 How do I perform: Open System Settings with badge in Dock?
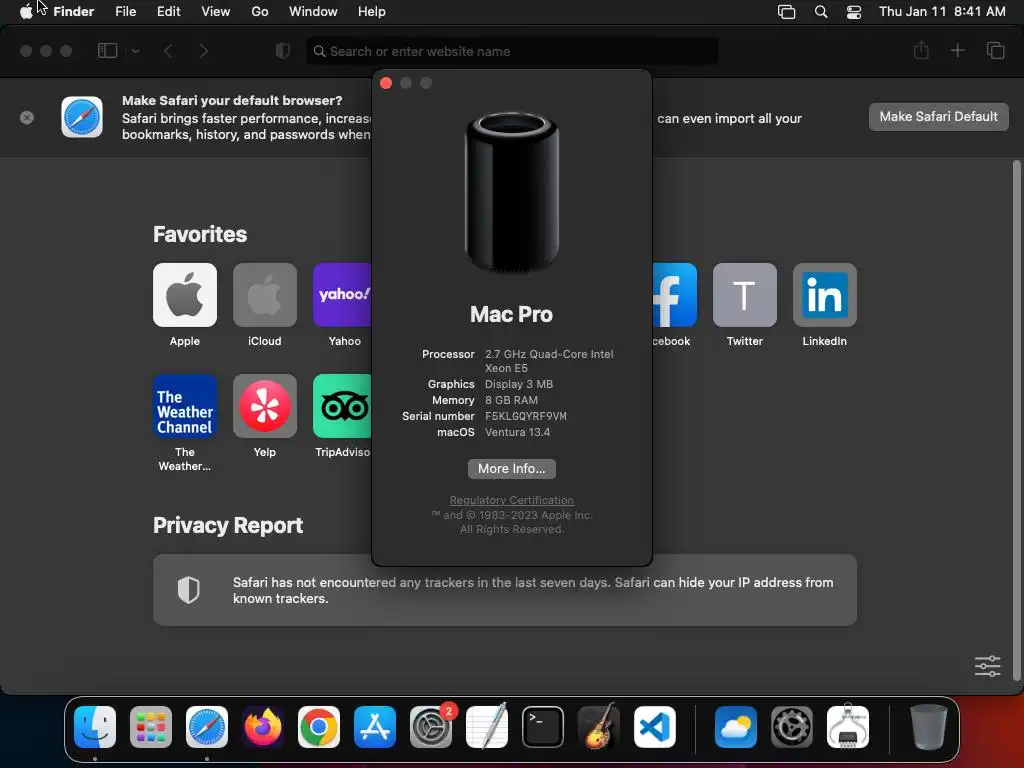pos(431,727)
